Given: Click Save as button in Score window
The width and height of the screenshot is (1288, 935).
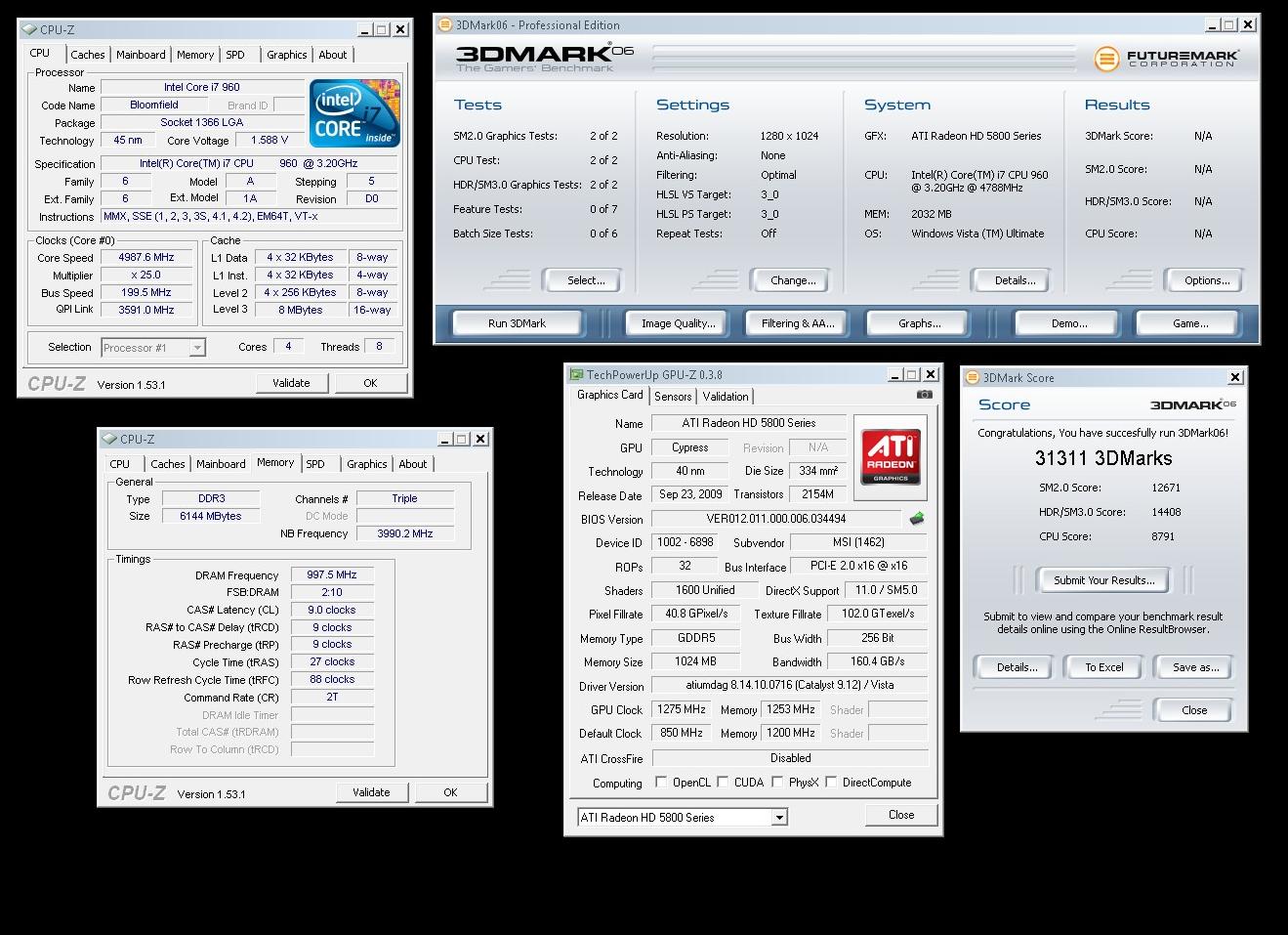Looking at the screenshot, I should click(1195, 667).
